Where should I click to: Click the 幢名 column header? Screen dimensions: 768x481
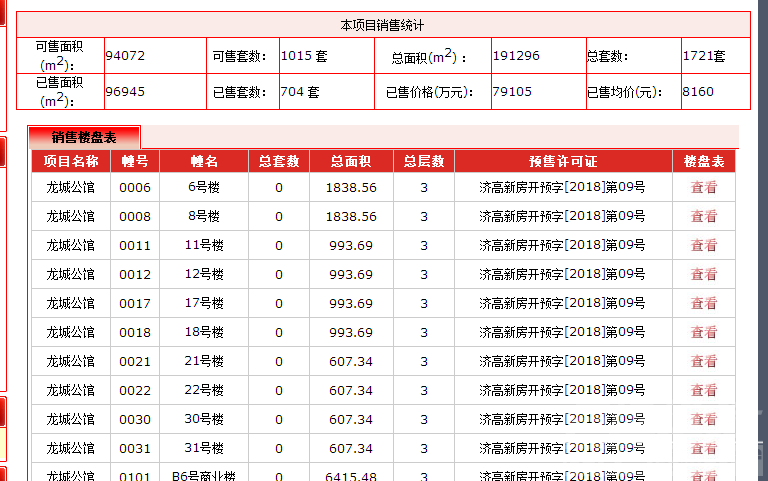[204, 161]
